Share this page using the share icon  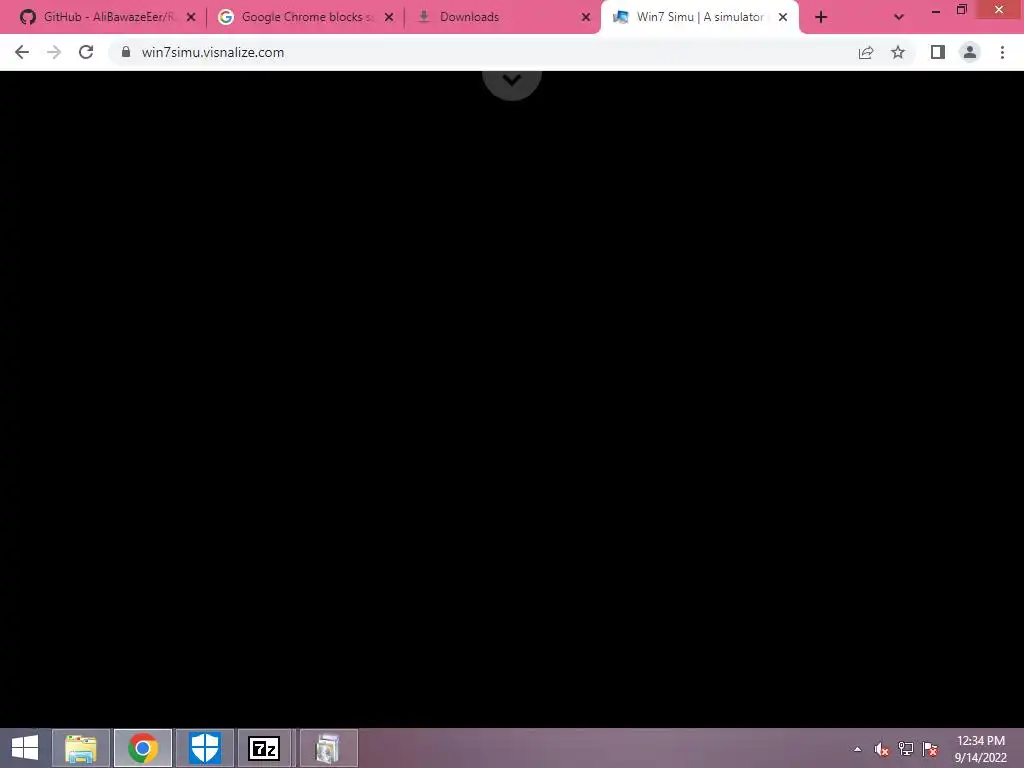click(x=866, y=52)
